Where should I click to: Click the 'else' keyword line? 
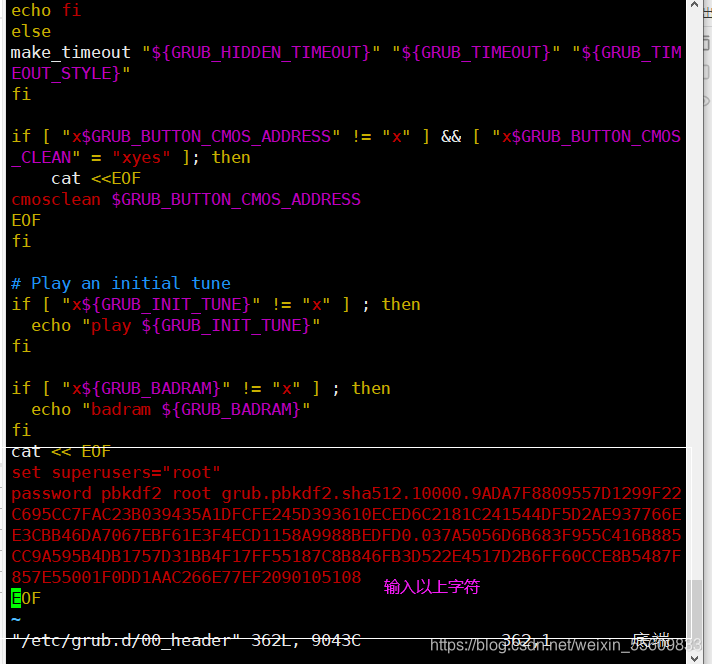click(31, 32)
